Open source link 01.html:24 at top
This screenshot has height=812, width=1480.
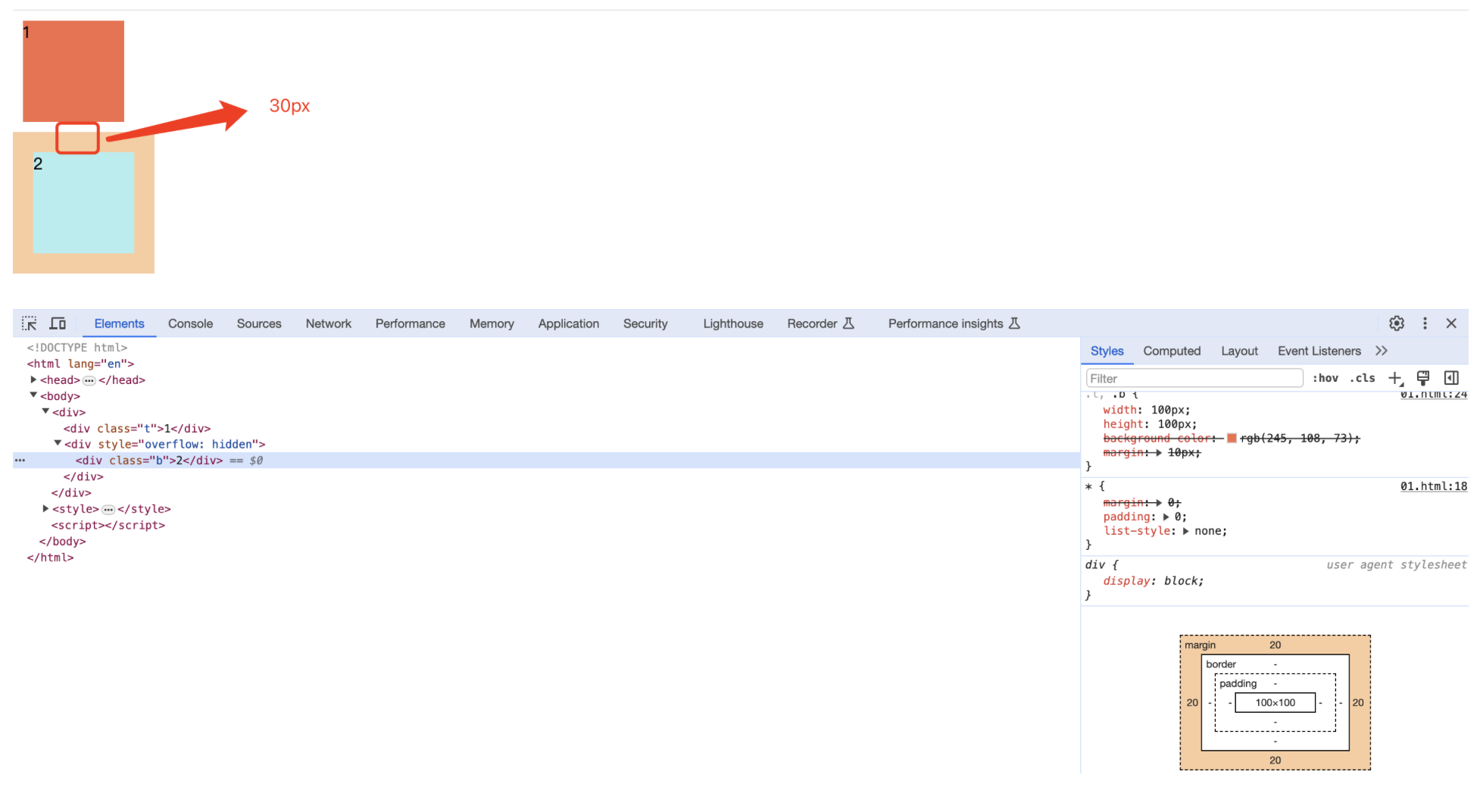(x=1433, y=395)
